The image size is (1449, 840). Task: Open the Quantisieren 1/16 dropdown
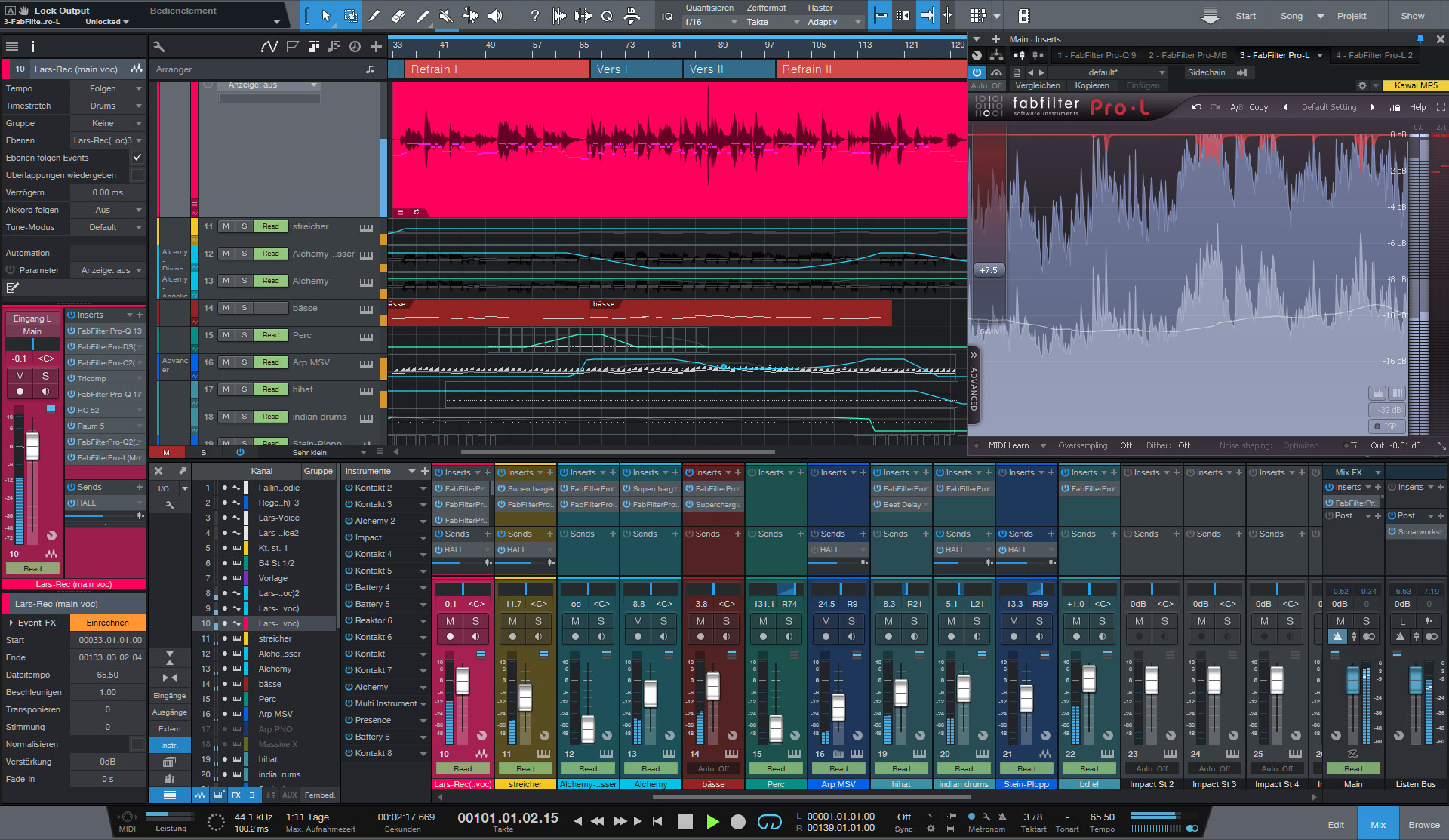point(710,22)
